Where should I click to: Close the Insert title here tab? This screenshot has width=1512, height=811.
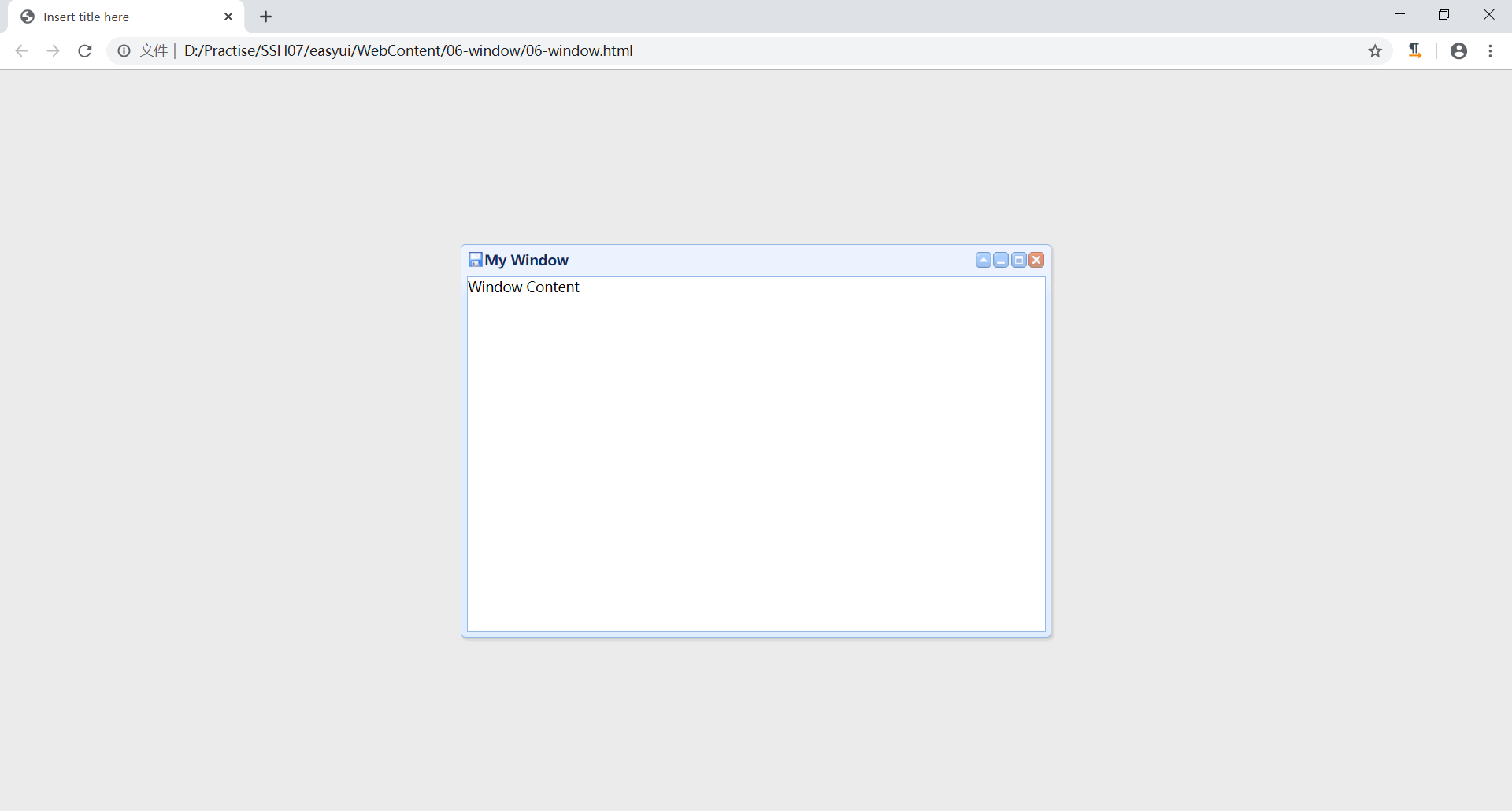coord(228,16)
